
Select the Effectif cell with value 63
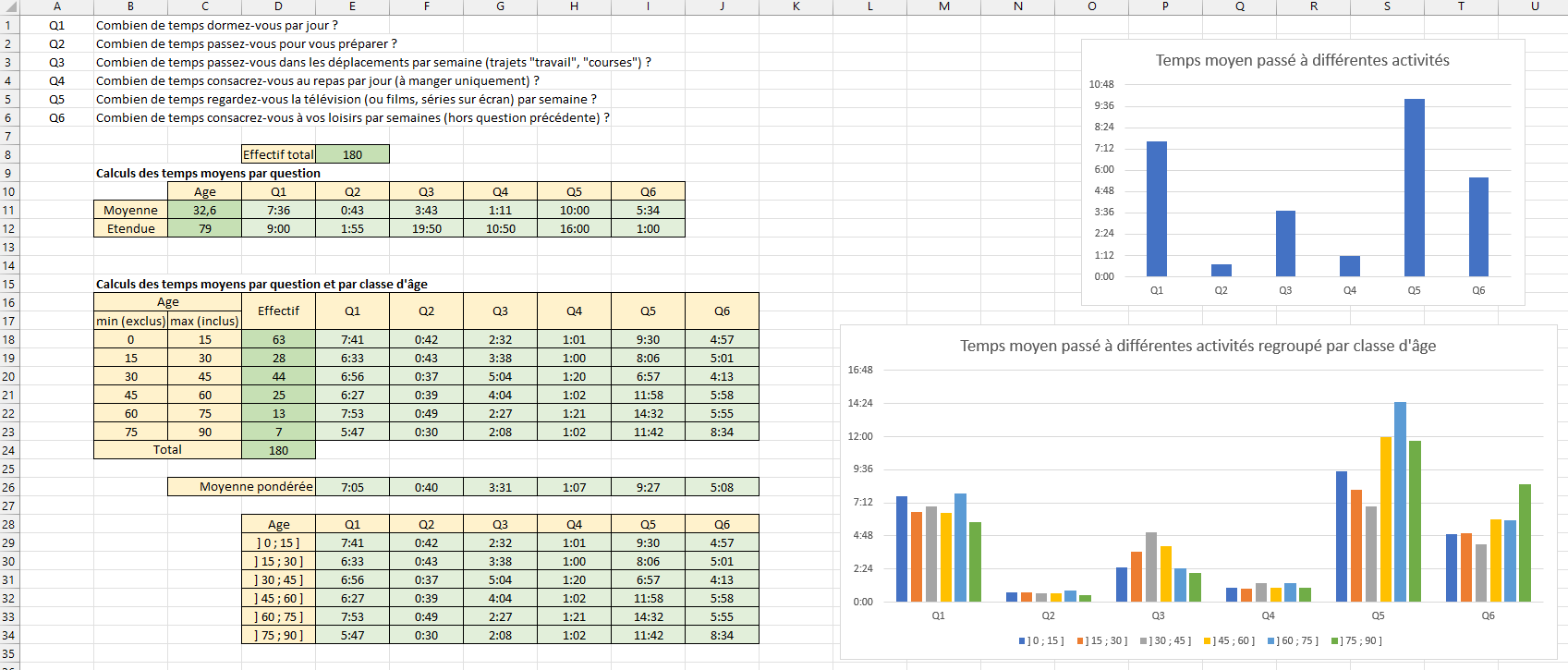pos(278,339)
